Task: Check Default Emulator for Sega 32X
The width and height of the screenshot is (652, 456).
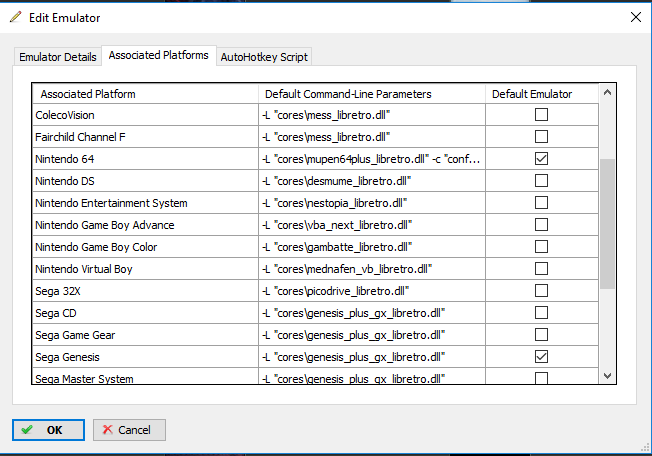Action: (541, 291)
